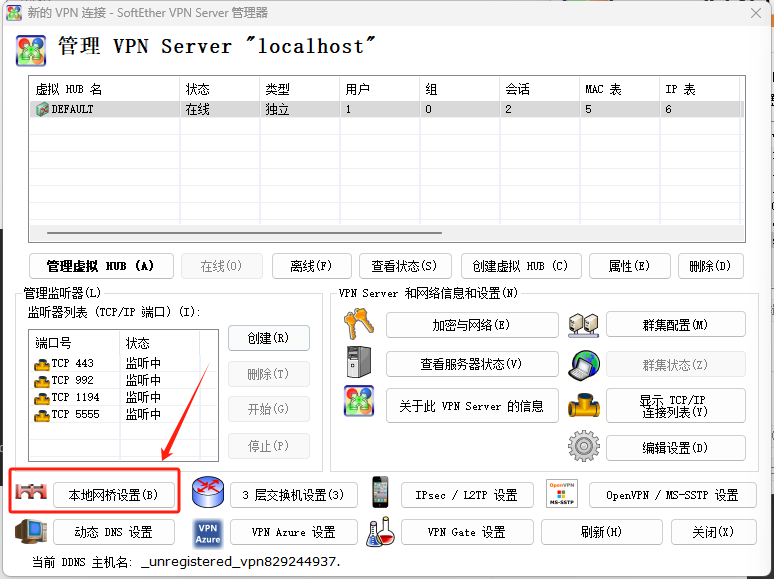Open VPN Azure 设置
The width and height of the screenshot is (774, 579).
293,532
